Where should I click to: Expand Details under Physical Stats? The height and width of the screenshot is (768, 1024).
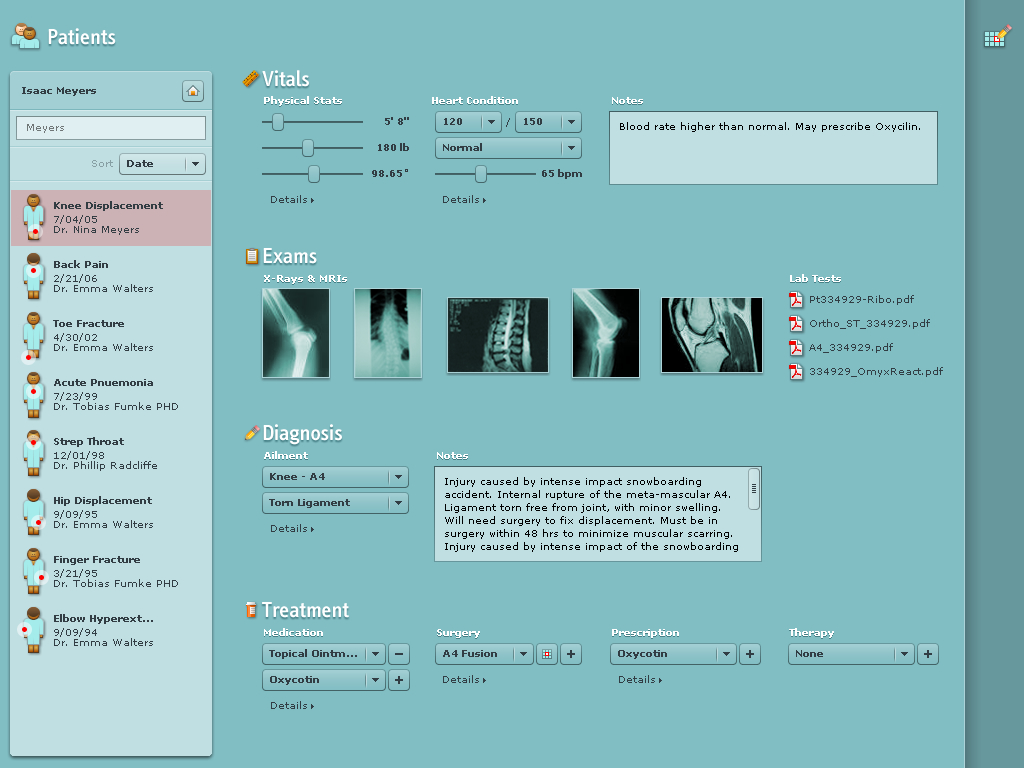pos(292,200)
